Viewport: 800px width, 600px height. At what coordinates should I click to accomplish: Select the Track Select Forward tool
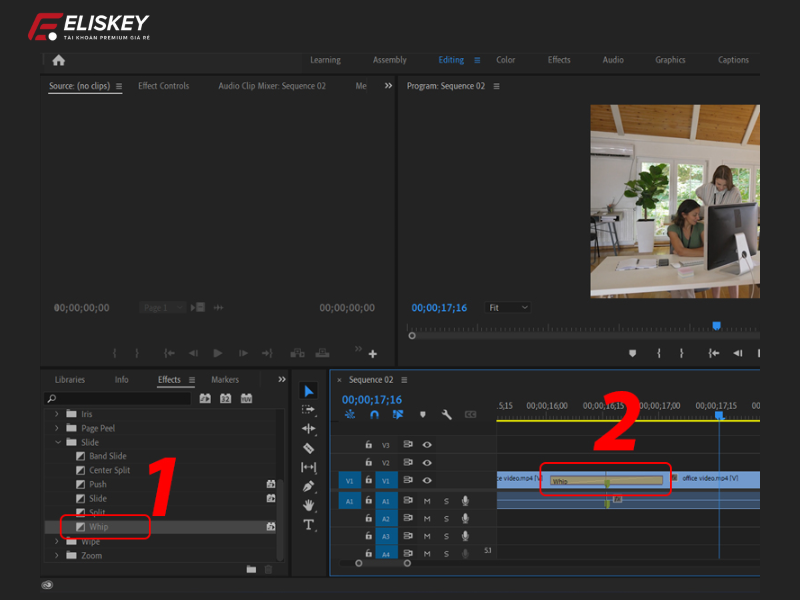(310, 408)
